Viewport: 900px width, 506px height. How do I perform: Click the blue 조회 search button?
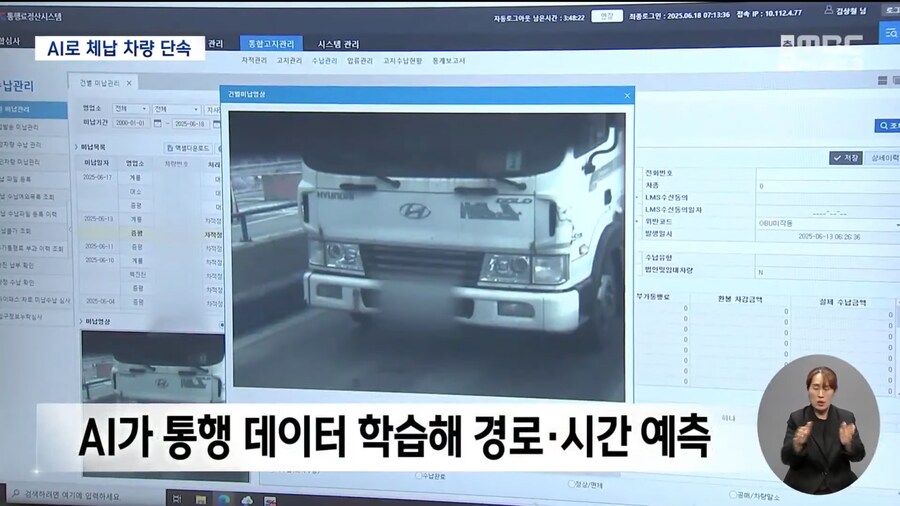coord(887,126)
